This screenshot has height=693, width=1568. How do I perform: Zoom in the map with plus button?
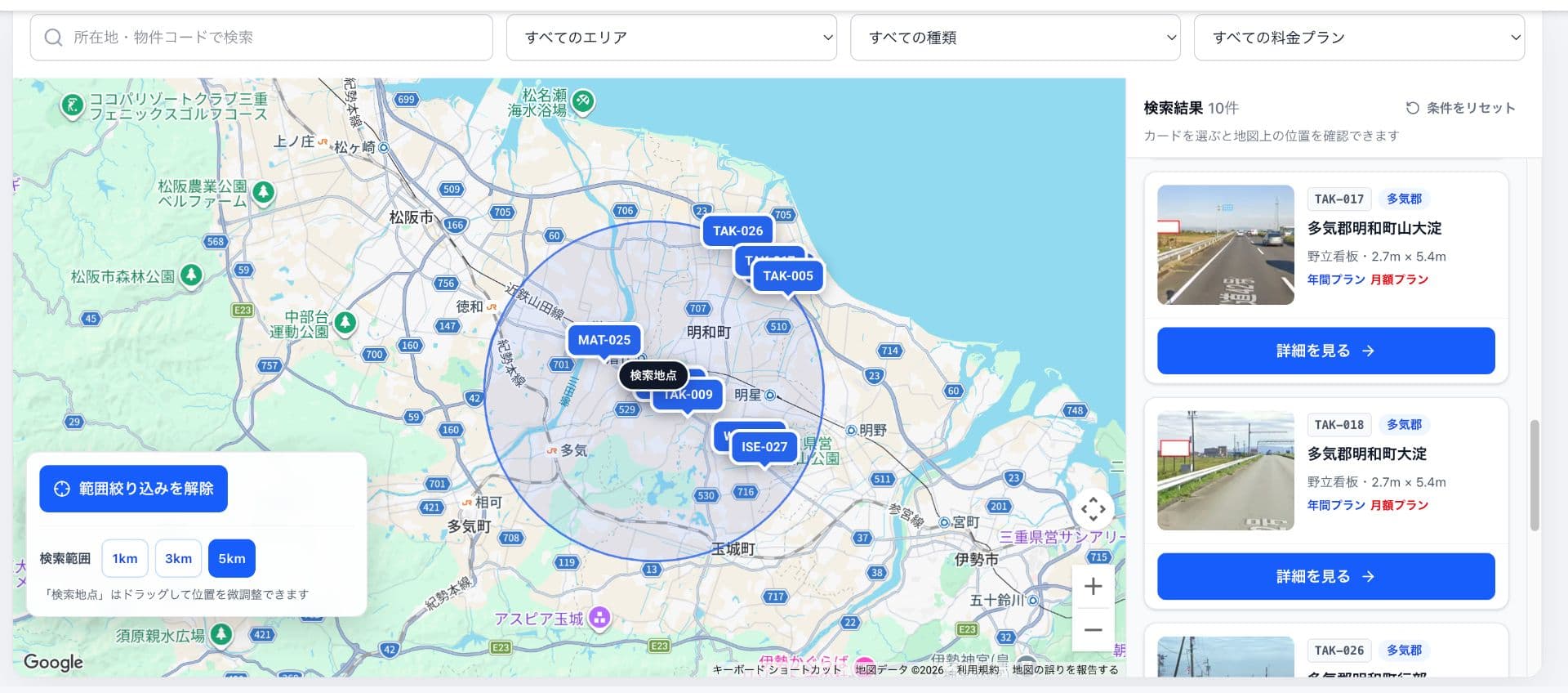tap(1094, 587)
